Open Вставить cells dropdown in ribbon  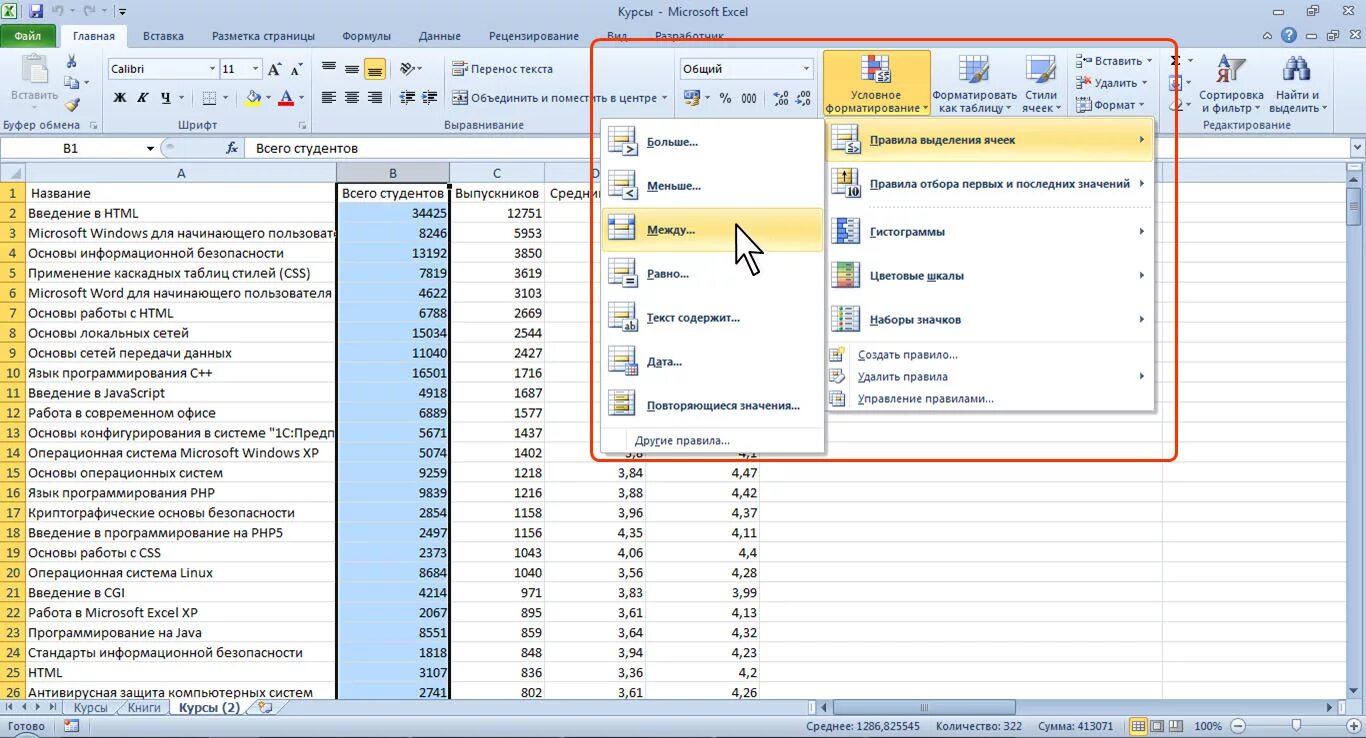pos(1114,61)
